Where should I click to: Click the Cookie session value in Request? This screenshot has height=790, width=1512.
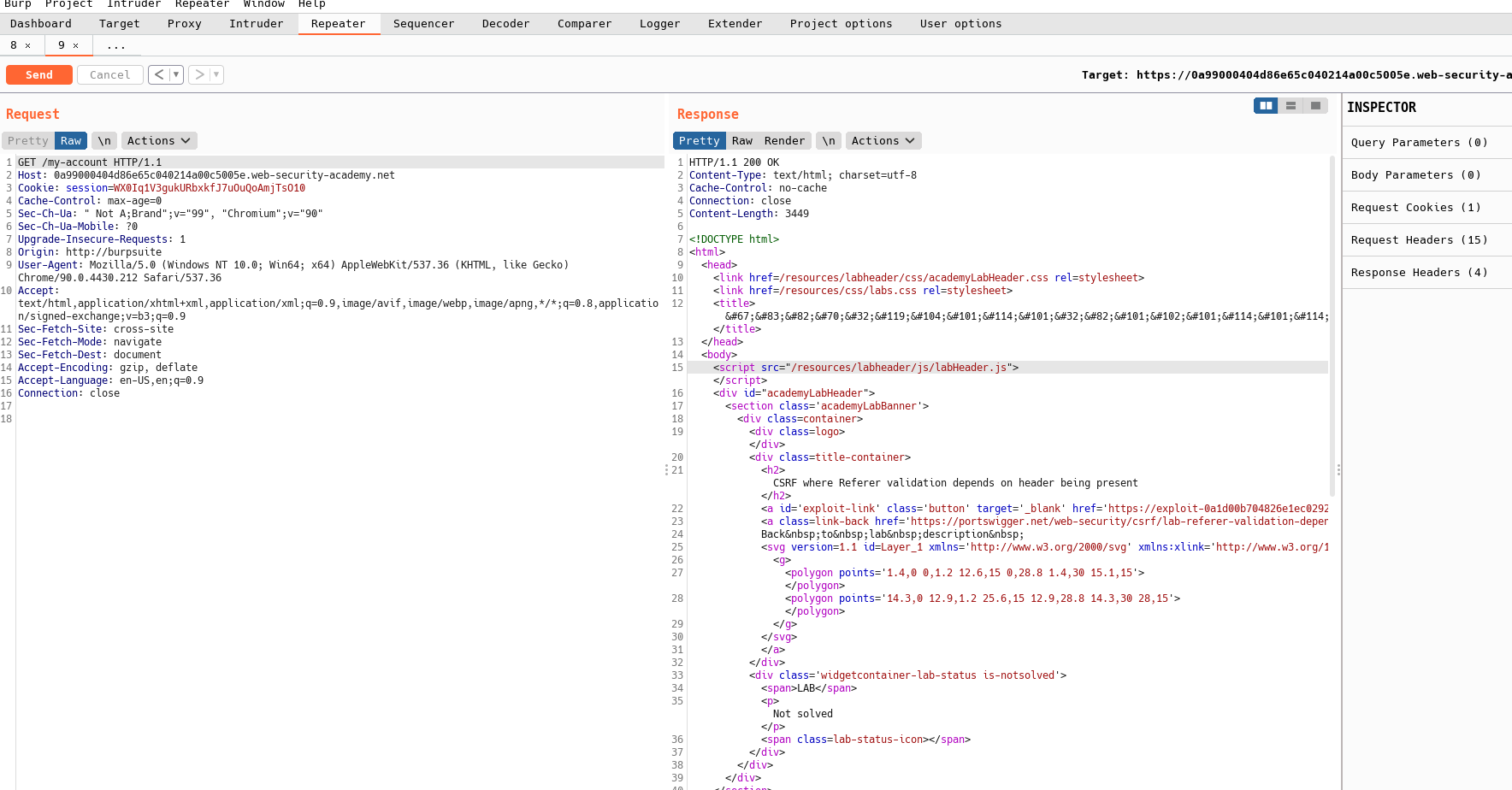tap(210, 188)
